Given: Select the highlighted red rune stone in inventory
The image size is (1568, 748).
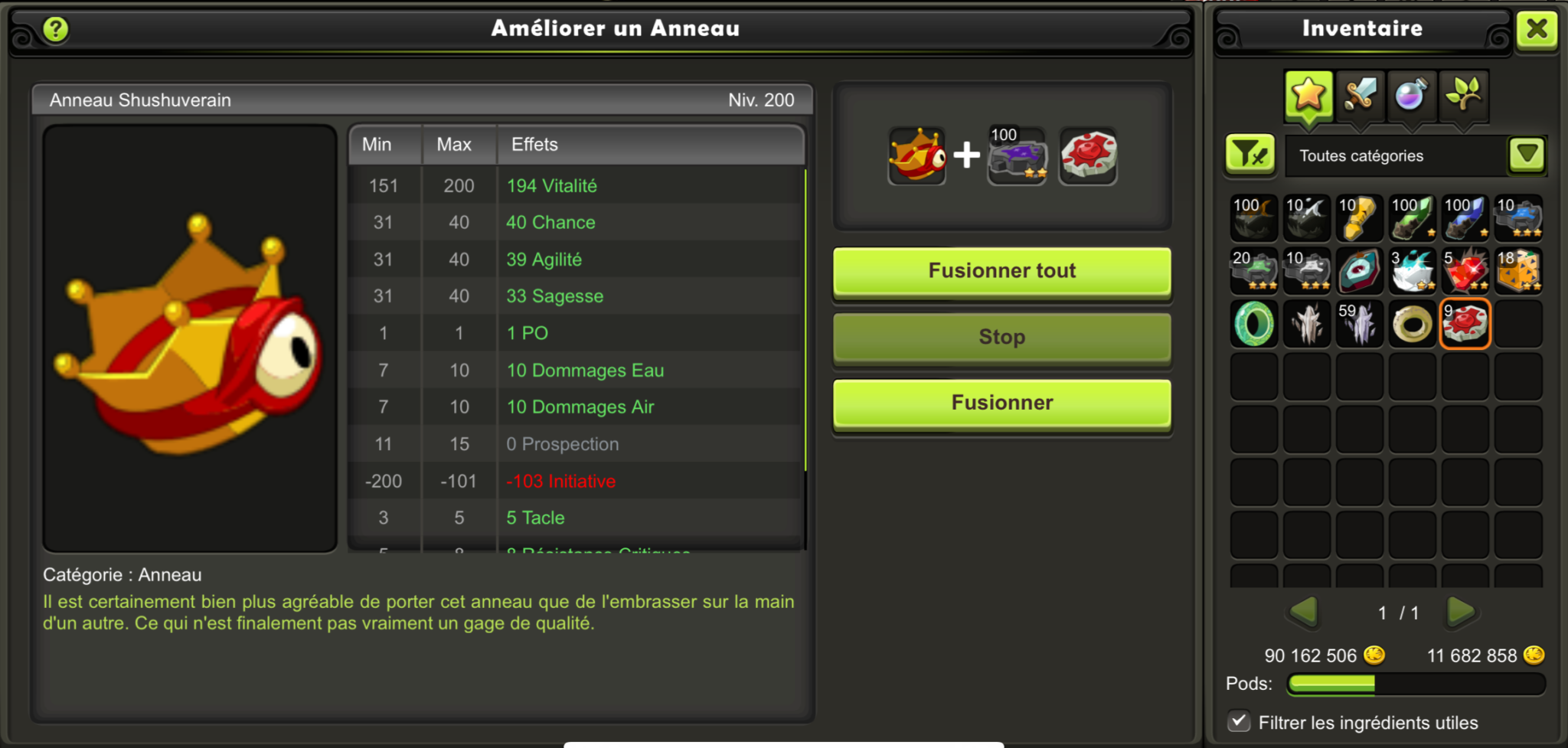Looking at the screenshot, I should point(1465,323).
